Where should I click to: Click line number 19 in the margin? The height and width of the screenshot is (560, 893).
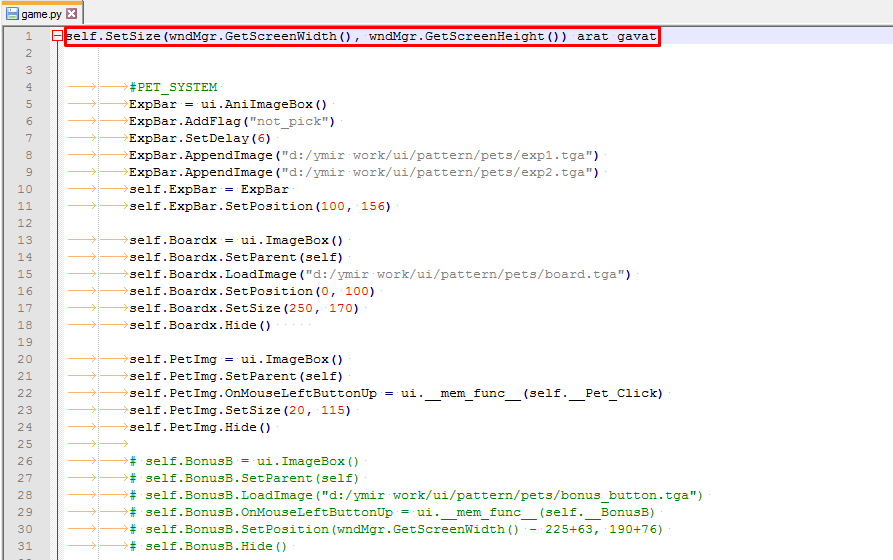[25, 342]
